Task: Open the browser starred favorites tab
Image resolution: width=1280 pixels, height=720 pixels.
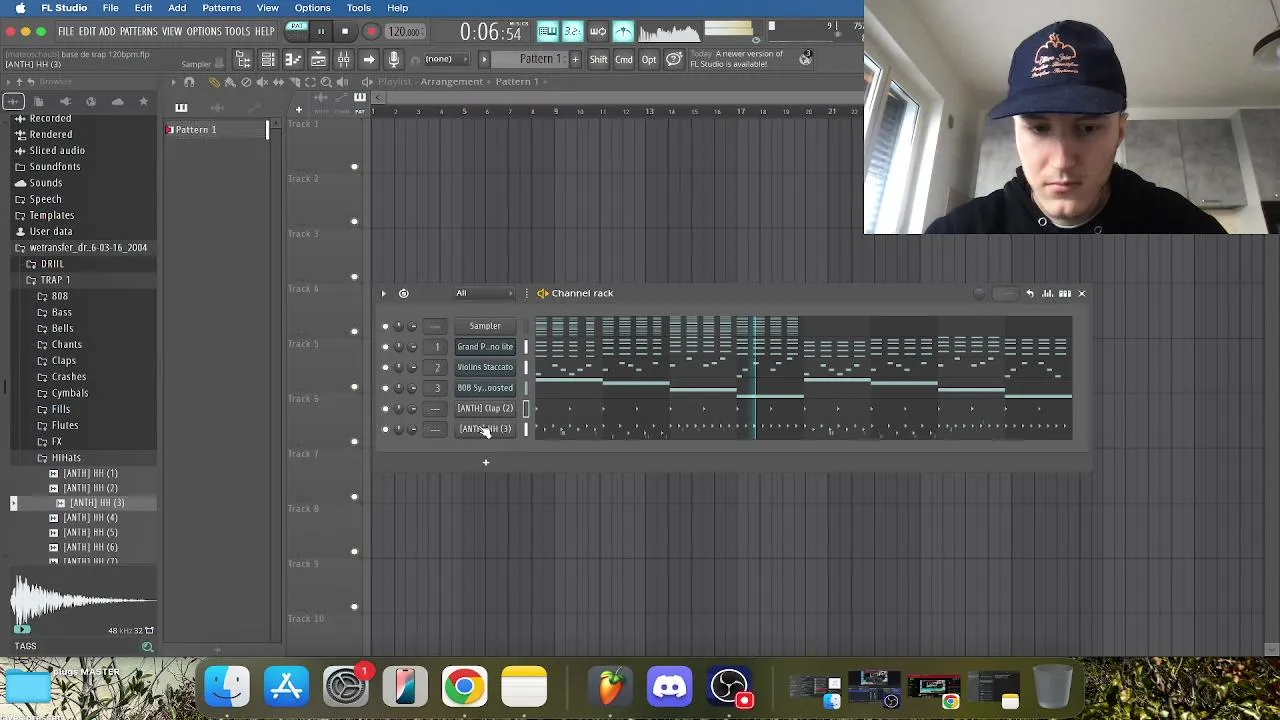Action: [x=143, y=101]
